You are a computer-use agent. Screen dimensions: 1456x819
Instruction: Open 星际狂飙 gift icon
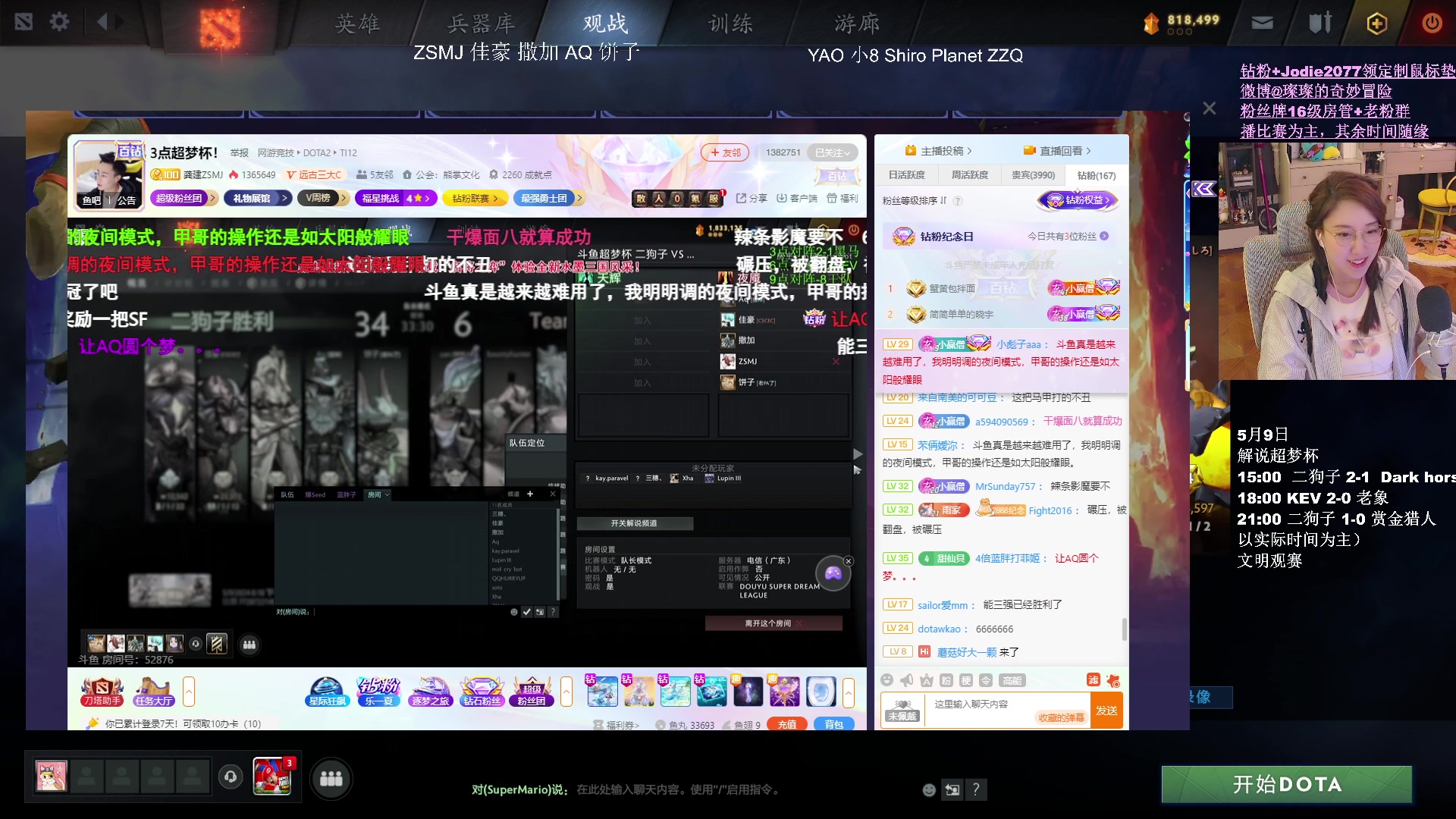point(327,692)
